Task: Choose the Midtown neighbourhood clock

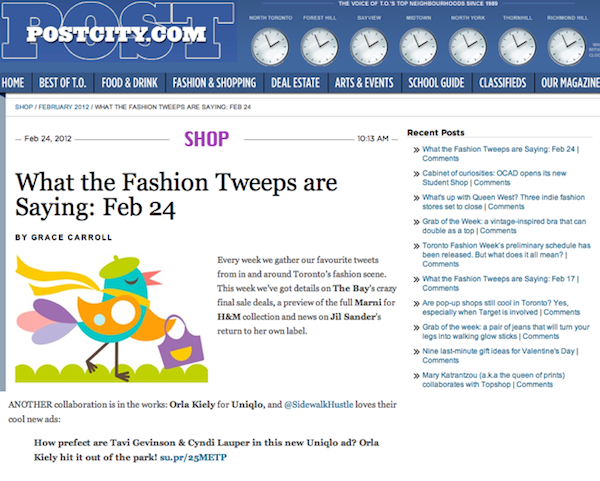Action: 418,45
